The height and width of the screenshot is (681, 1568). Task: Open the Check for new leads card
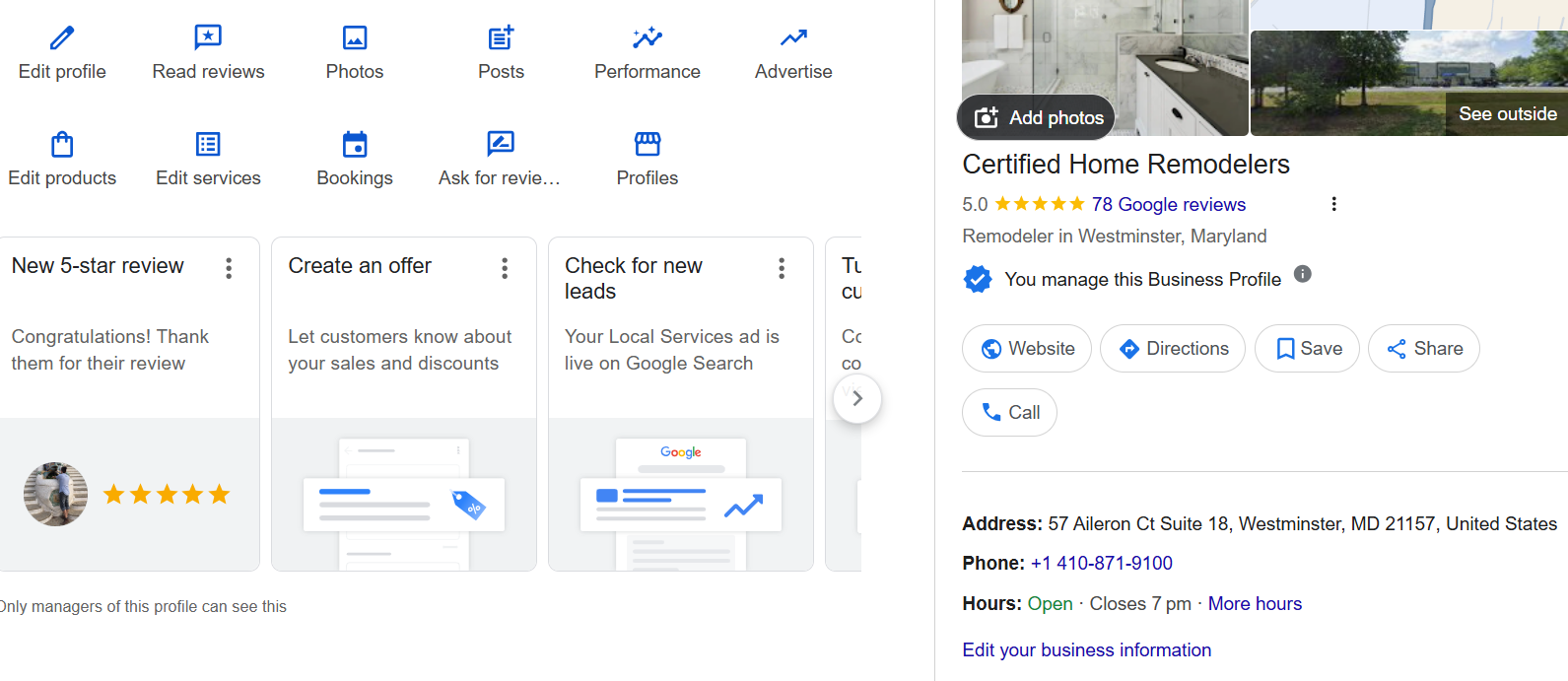click(681, 404)
